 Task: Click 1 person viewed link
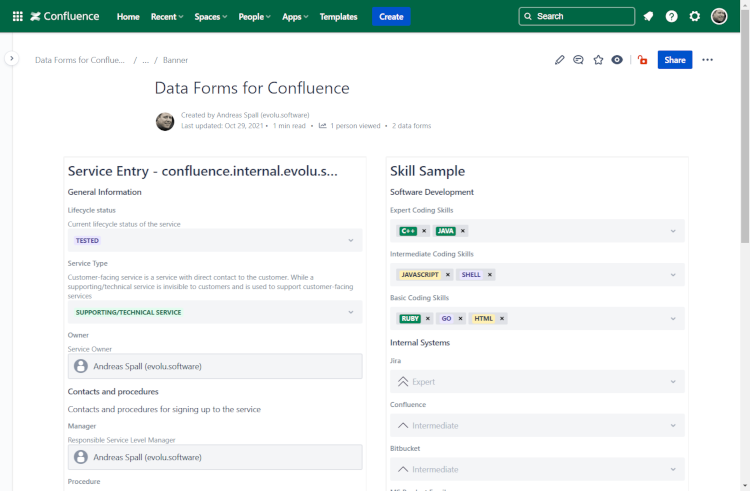[355, 126]
